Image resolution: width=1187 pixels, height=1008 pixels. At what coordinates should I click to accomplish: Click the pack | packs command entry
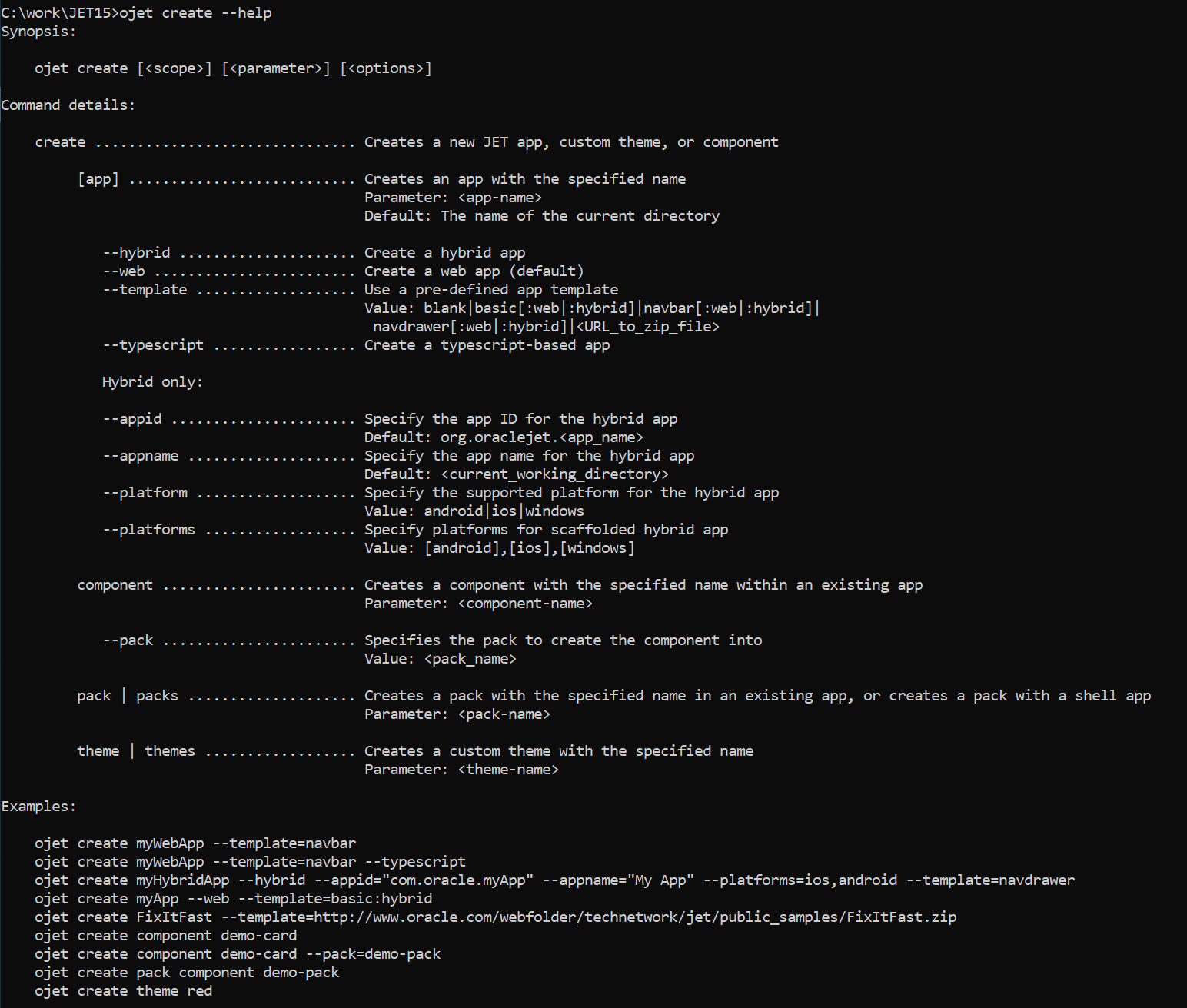pos(127,695)
